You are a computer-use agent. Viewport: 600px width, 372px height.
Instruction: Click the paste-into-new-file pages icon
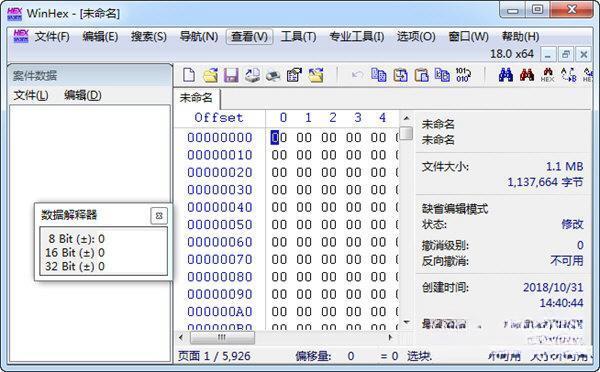442,75
